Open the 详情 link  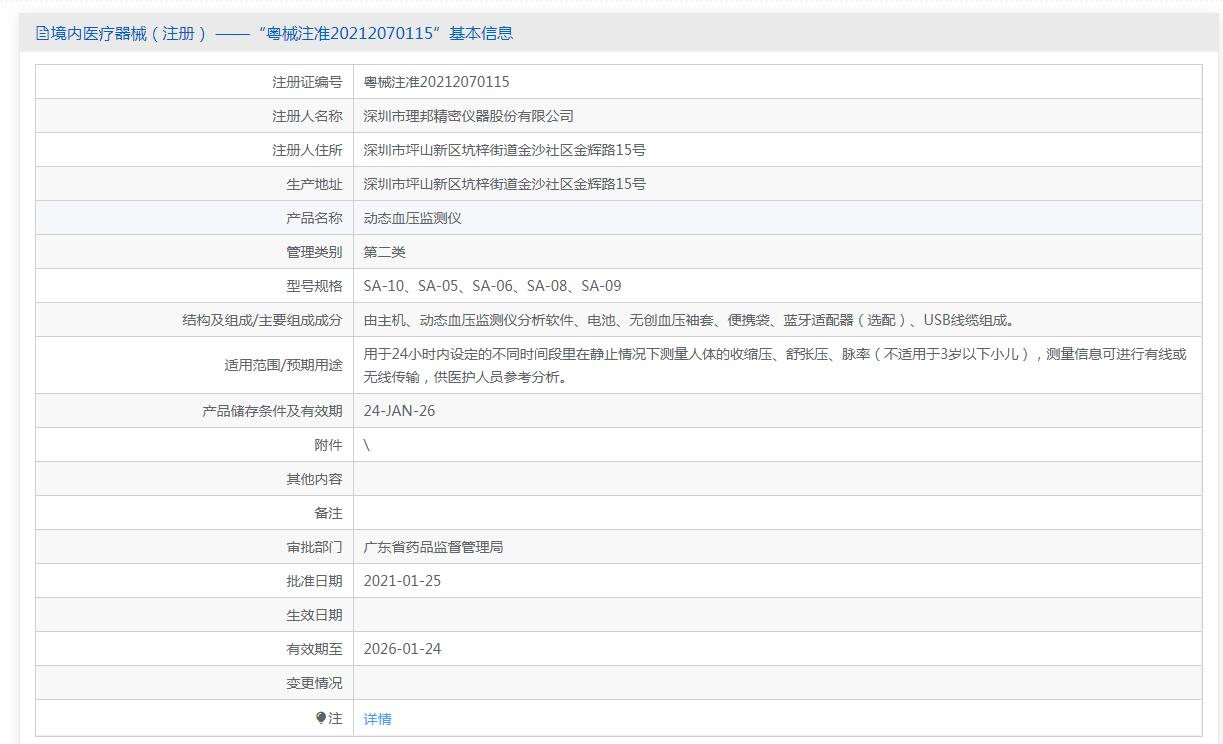tap(377, 719)
